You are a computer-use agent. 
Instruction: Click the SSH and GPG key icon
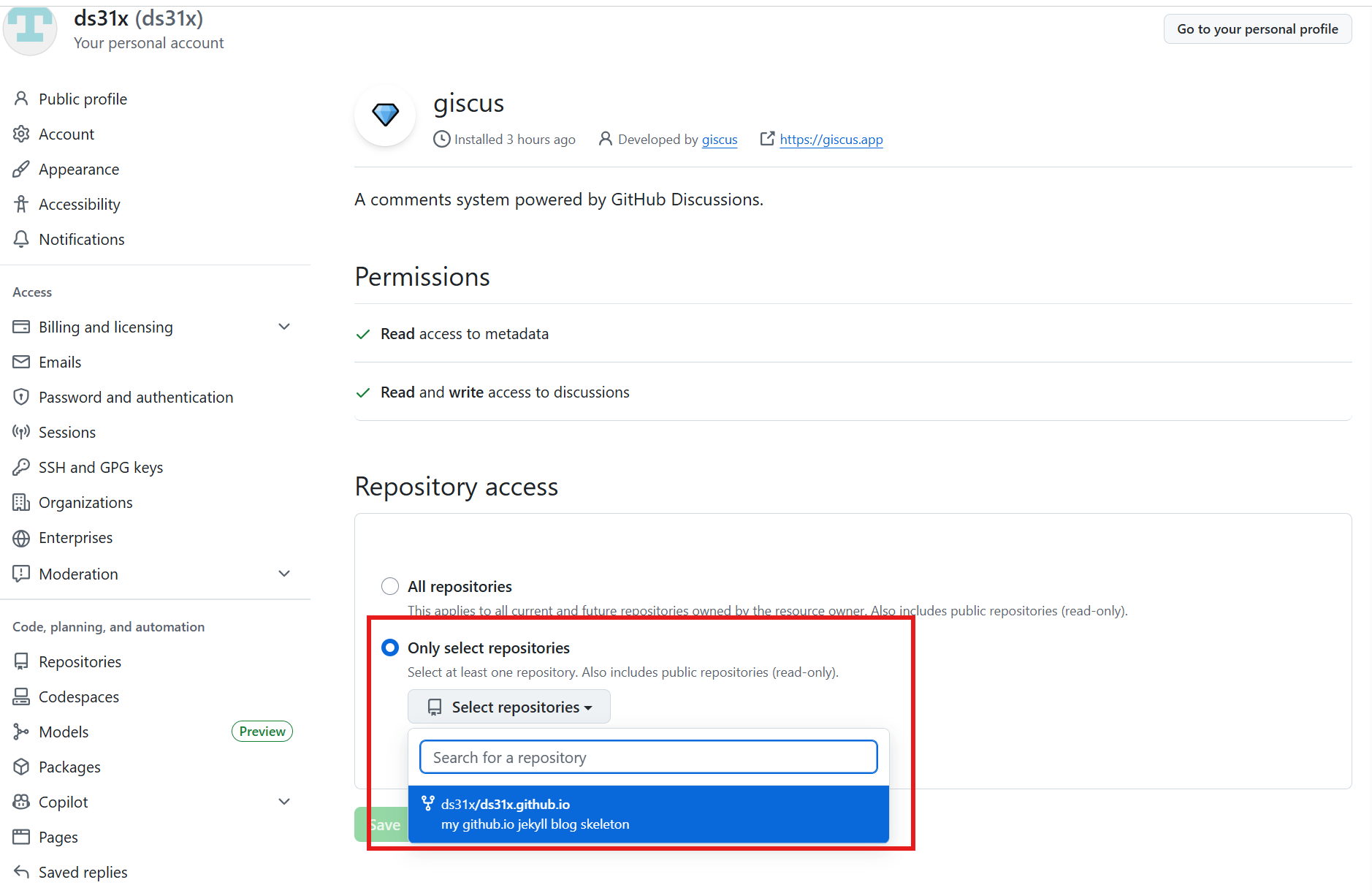coord(21,467)
